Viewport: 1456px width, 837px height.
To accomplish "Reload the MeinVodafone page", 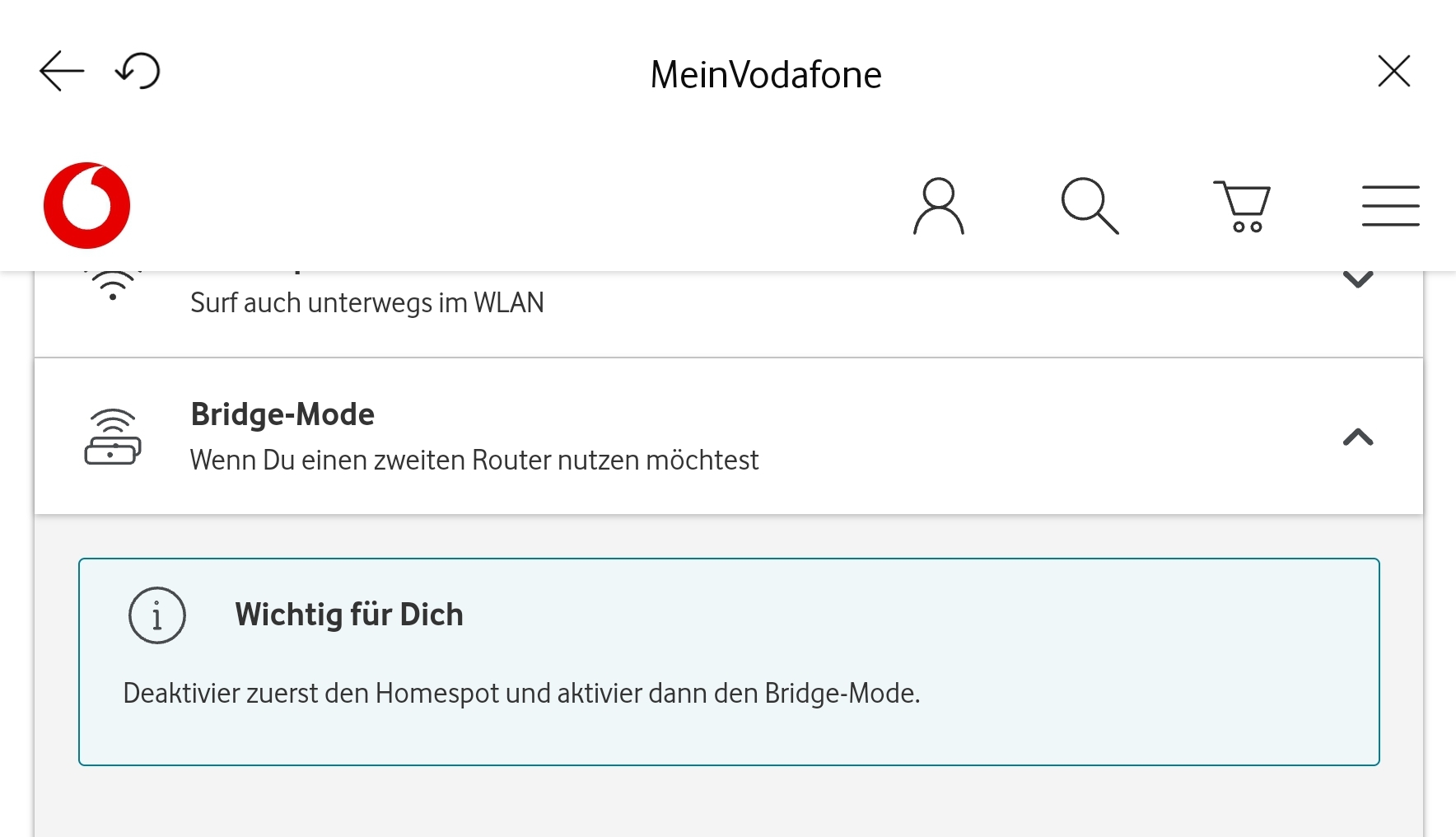I will (138, 71).
